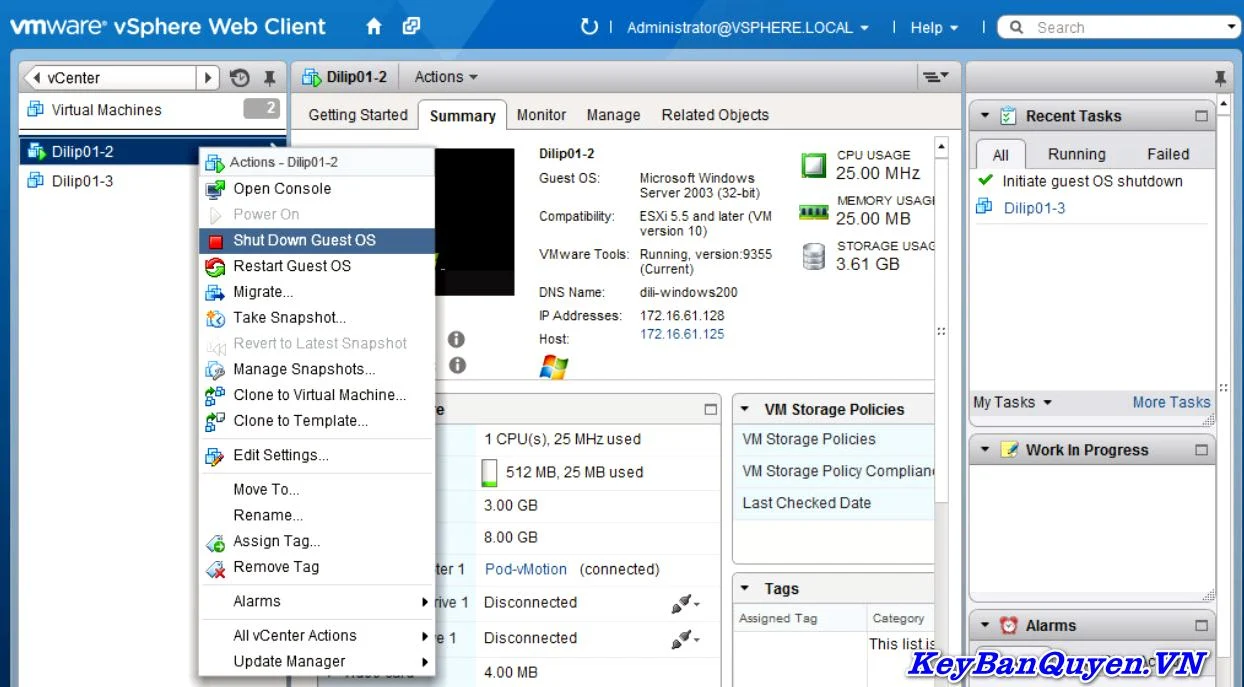The width and height of the screenshot is (1244, 687).
Task: Open Dilip01-3 link in Recent Tasks
Action: coord(1034,208)
